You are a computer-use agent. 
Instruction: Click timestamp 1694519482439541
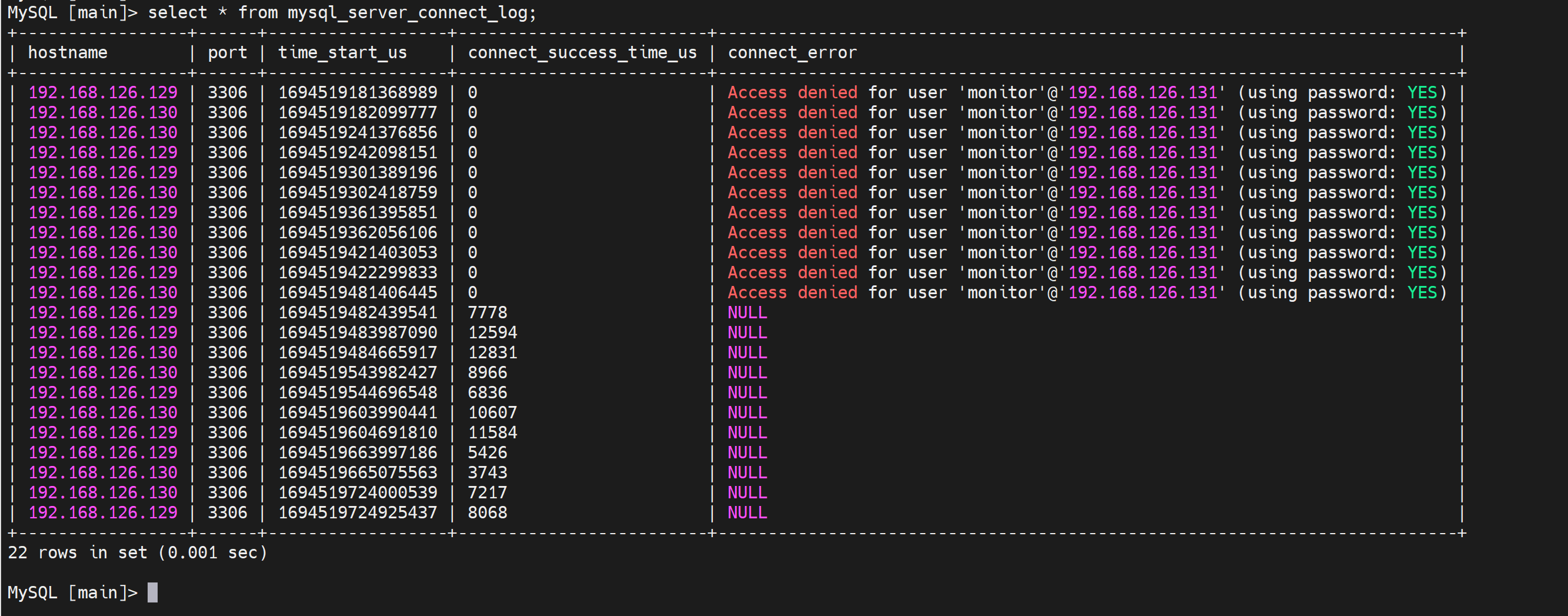coord(358,313)
